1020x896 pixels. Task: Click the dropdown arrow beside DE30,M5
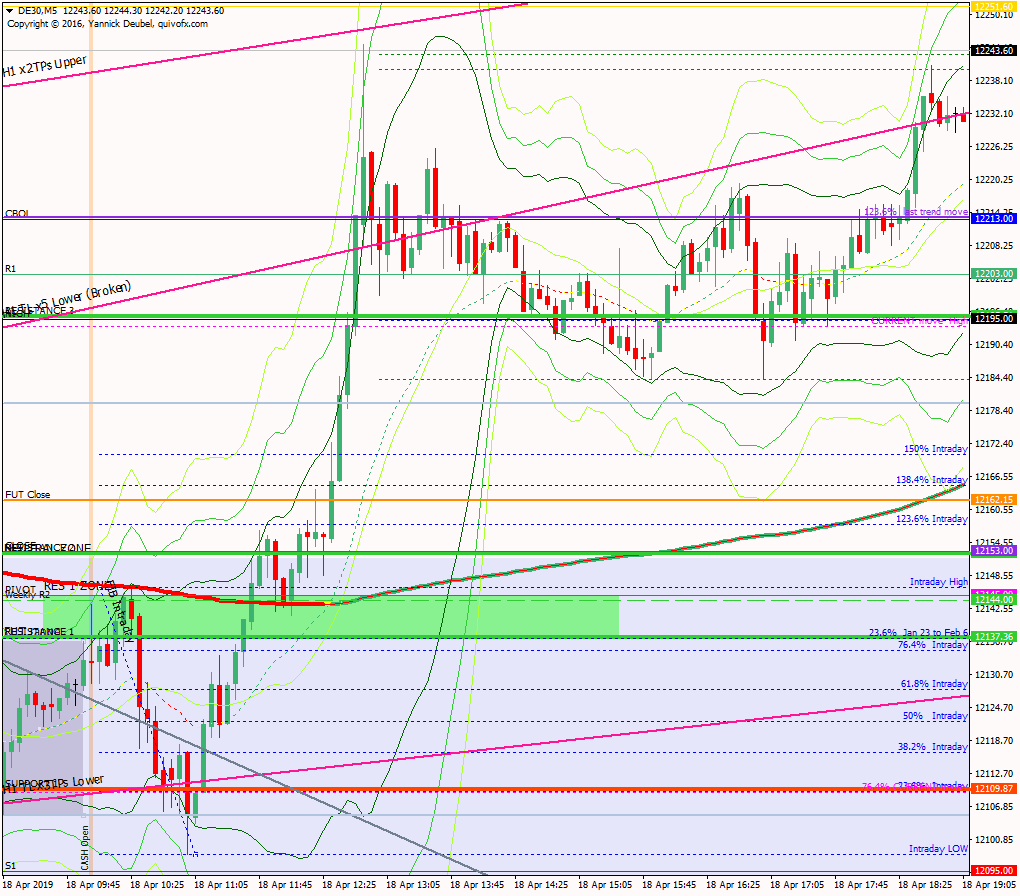9,10
